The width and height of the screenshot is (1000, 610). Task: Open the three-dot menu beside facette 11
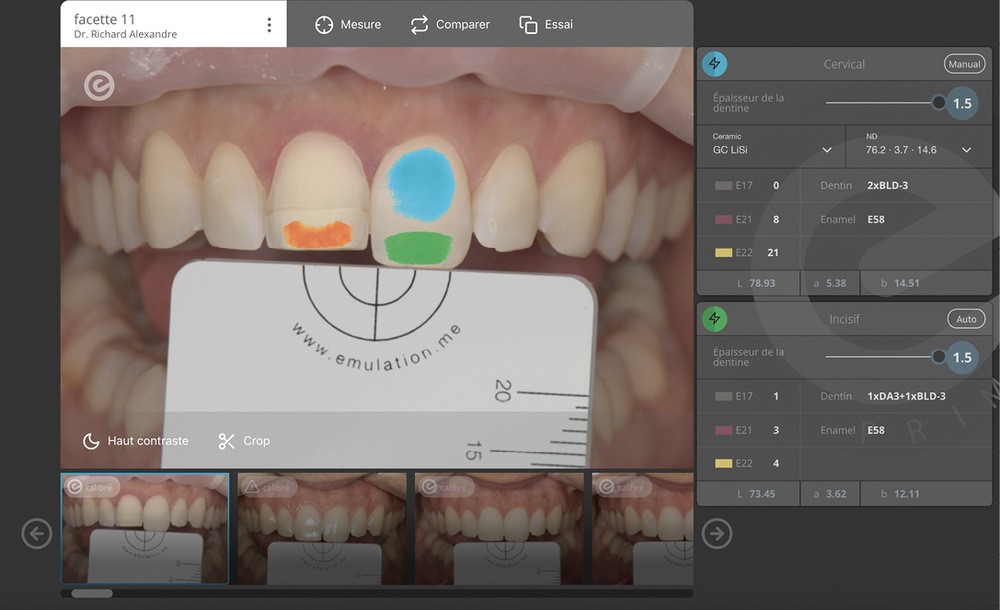coord(268,25)
